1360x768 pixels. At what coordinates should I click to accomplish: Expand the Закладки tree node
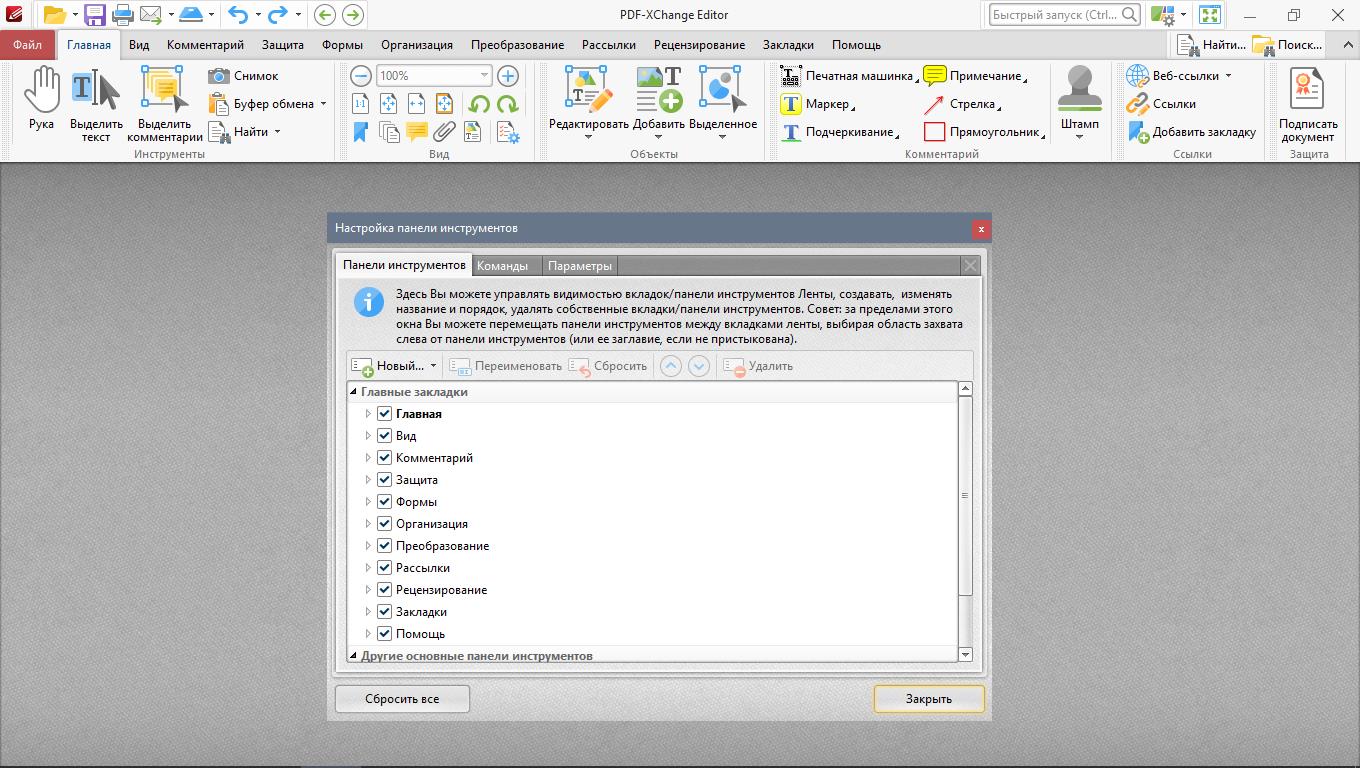tap(368, 611)
